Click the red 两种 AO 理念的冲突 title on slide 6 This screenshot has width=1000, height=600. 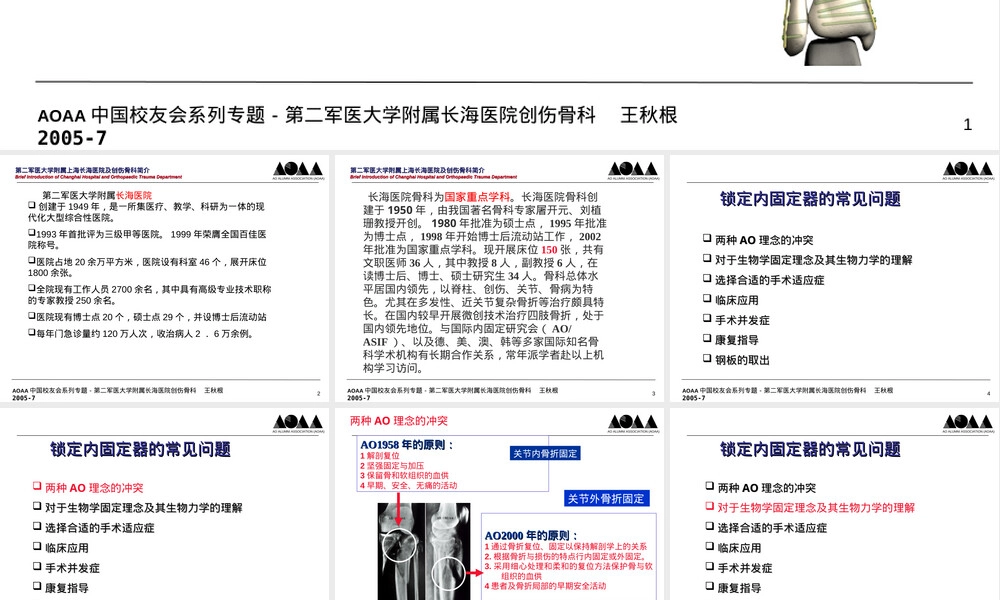pyautogui.click(x=399, y=421)
